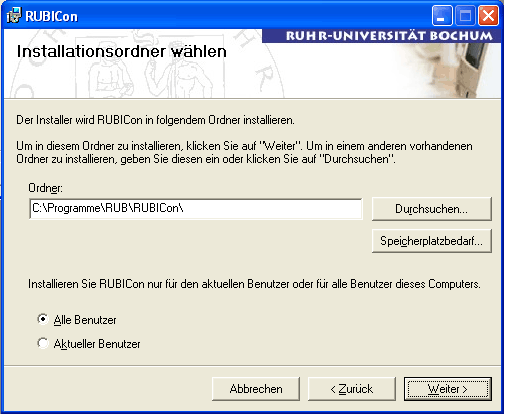Image resolution: width=505 pixels, height=415 pixels.
Task: Close the RUBICon installer window
Action: 488,16
